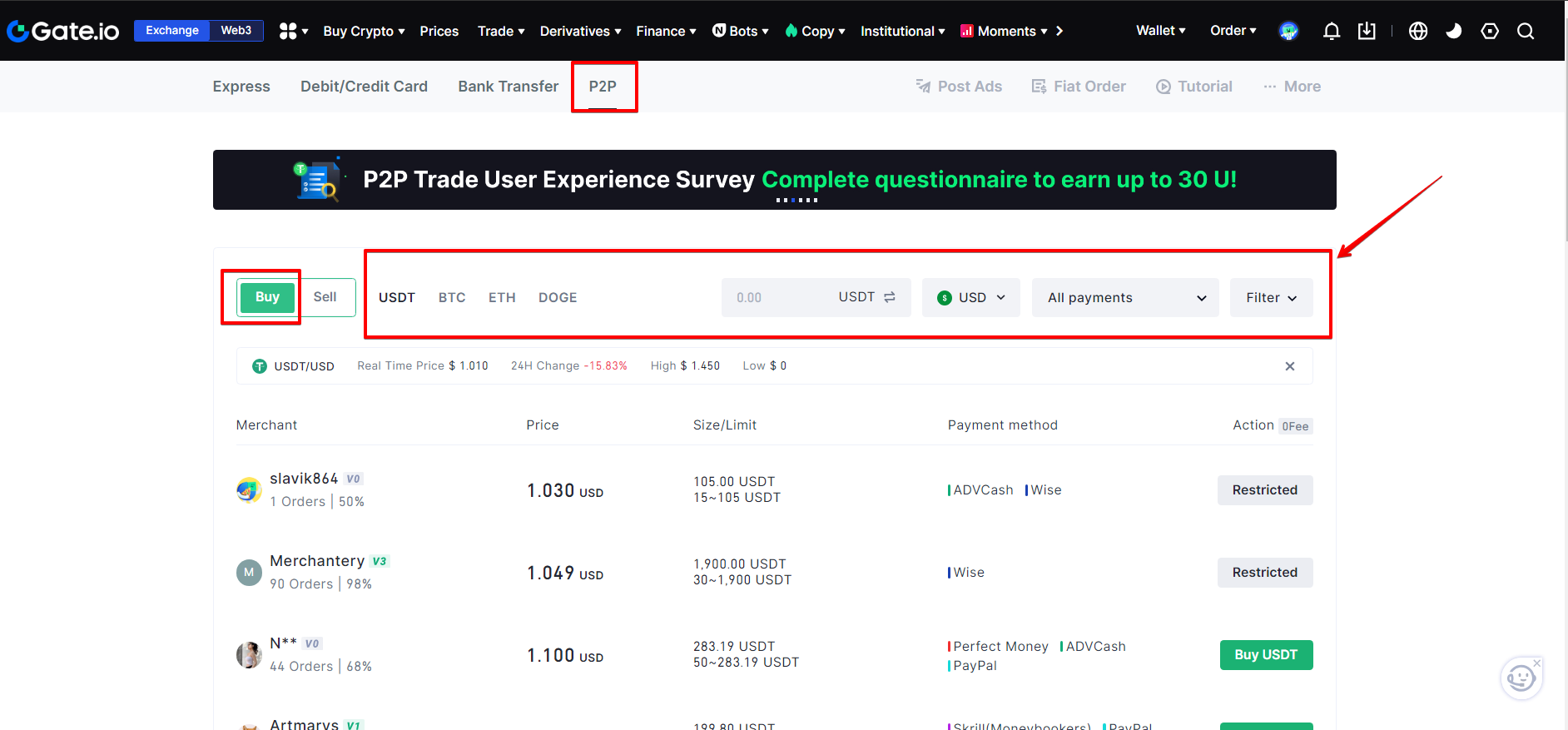Open the All payments dropdown

(x=1126, y=297)
